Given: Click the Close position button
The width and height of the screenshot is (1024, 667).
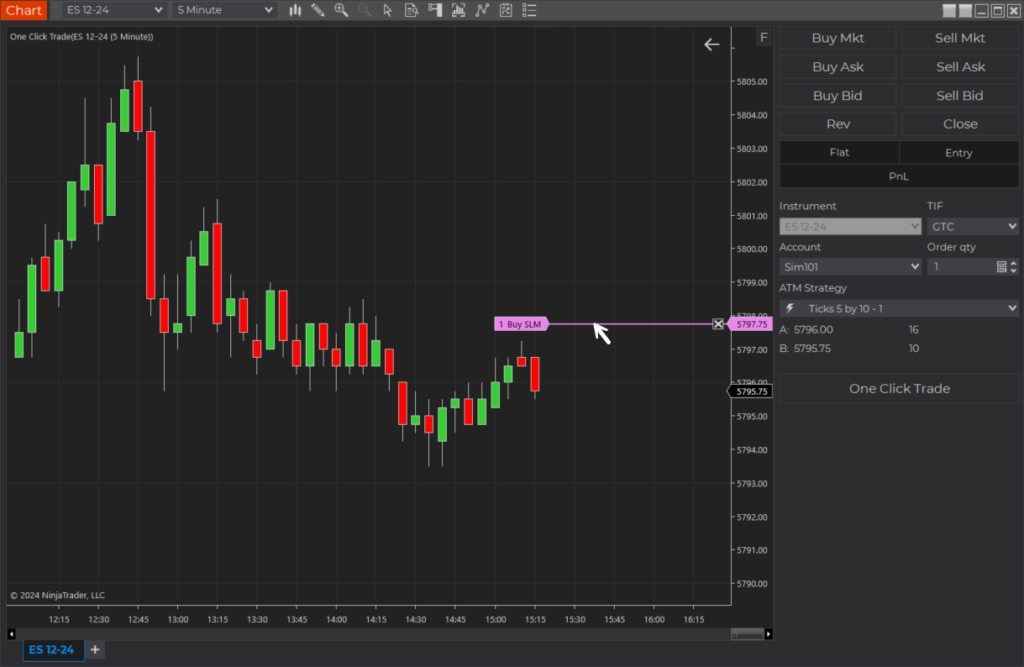Looking at the screenshot, I should tap(959, 124).
